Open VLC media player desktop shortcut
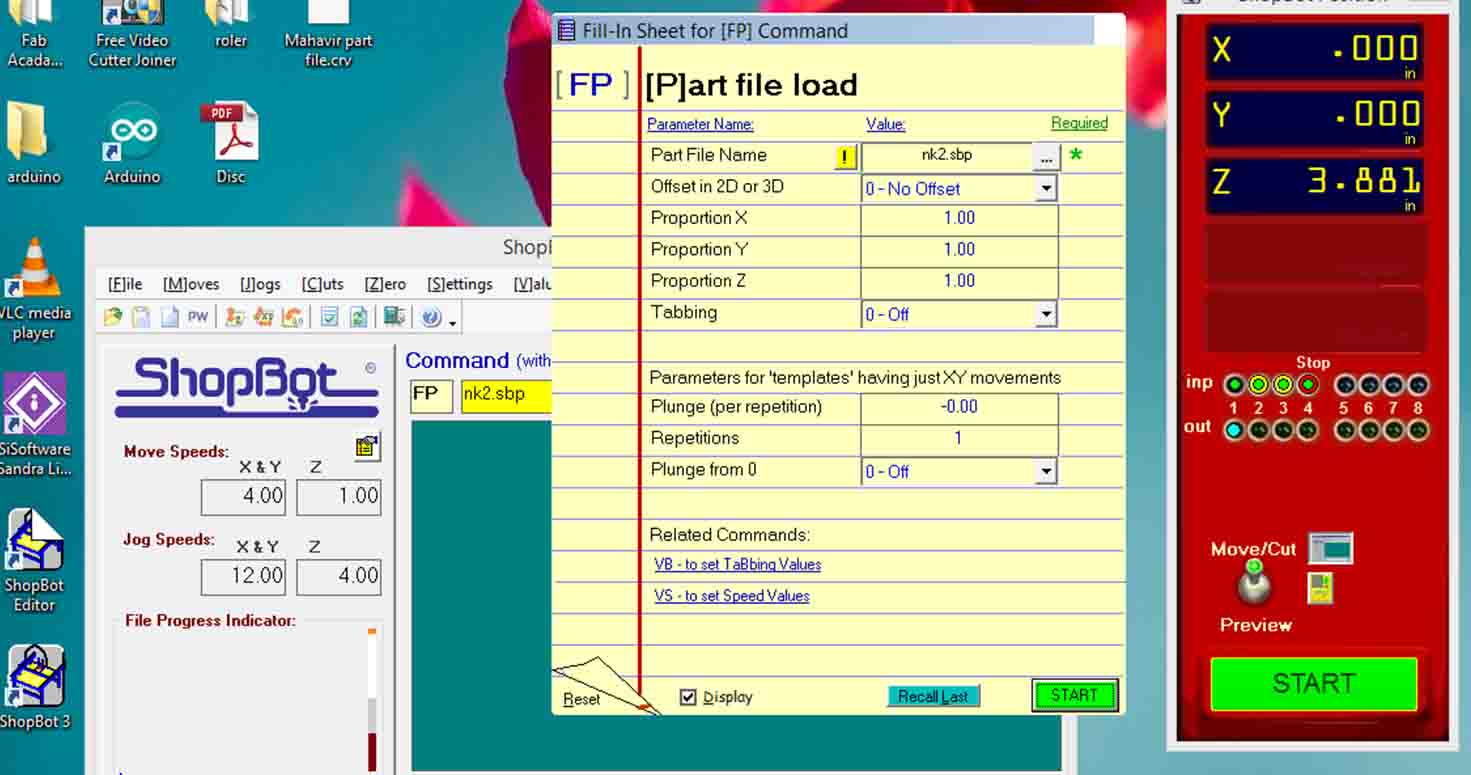The width and height of the screenshot is (1471, 775). click(34, 290)
